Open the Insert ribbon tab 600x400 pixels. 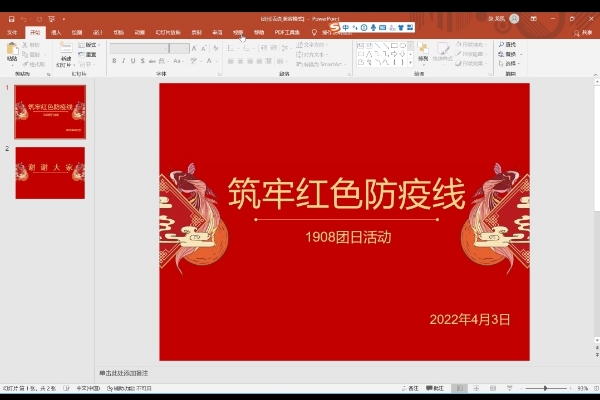56,32
